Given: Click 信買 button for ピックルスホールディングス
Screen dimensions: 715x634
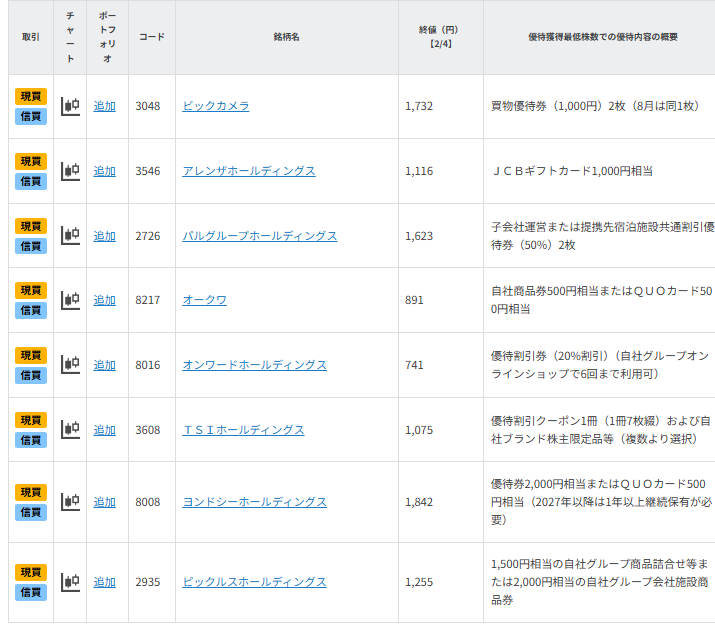Looking at the screenshot, I should (x=31, y=592).
